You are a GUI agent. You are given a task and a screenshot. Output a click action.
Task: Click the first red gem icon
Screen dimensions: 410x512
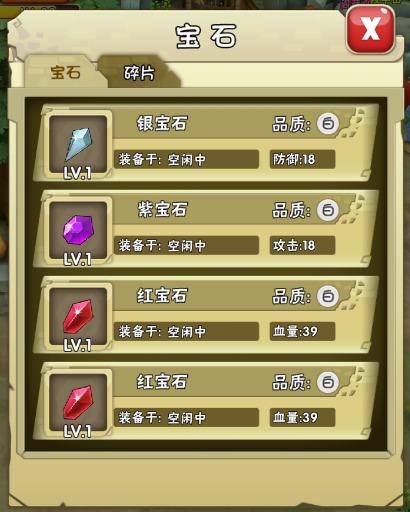(x=78, y=316)
